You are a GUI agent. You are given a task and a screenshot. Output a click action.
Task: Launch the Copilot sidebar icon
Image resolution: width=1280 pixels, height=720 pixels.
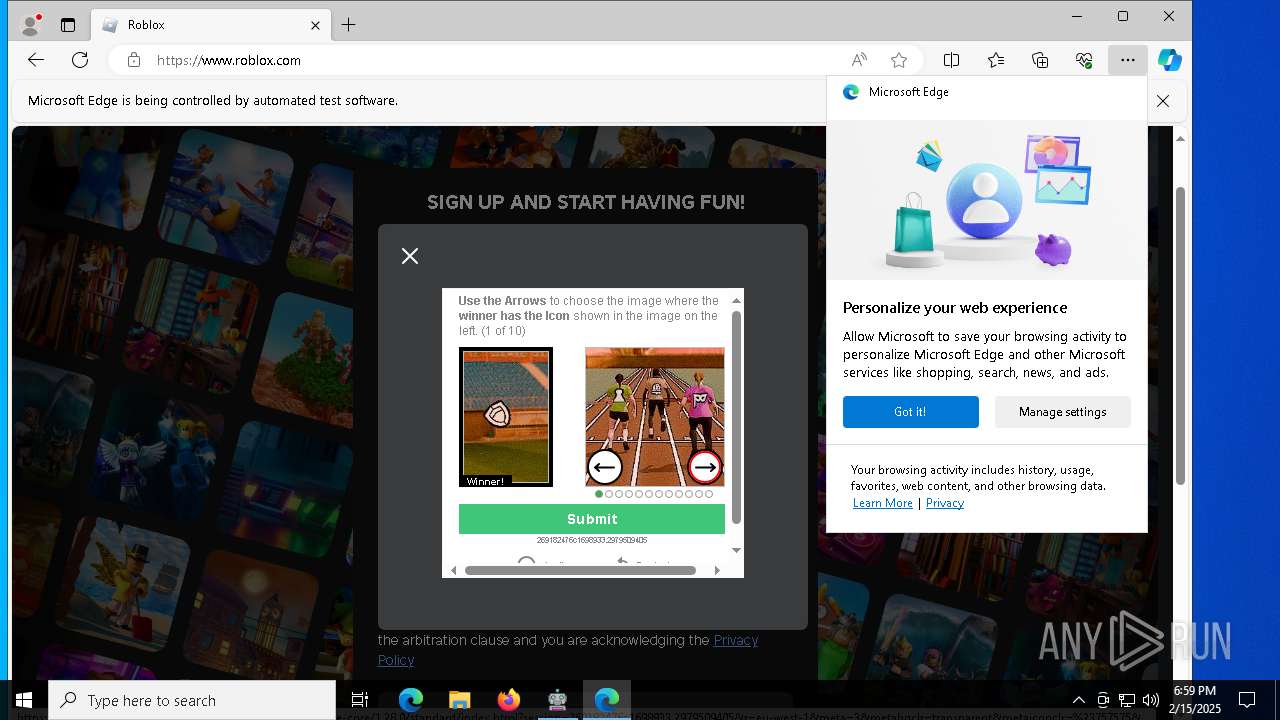[x=1169, y=60]
